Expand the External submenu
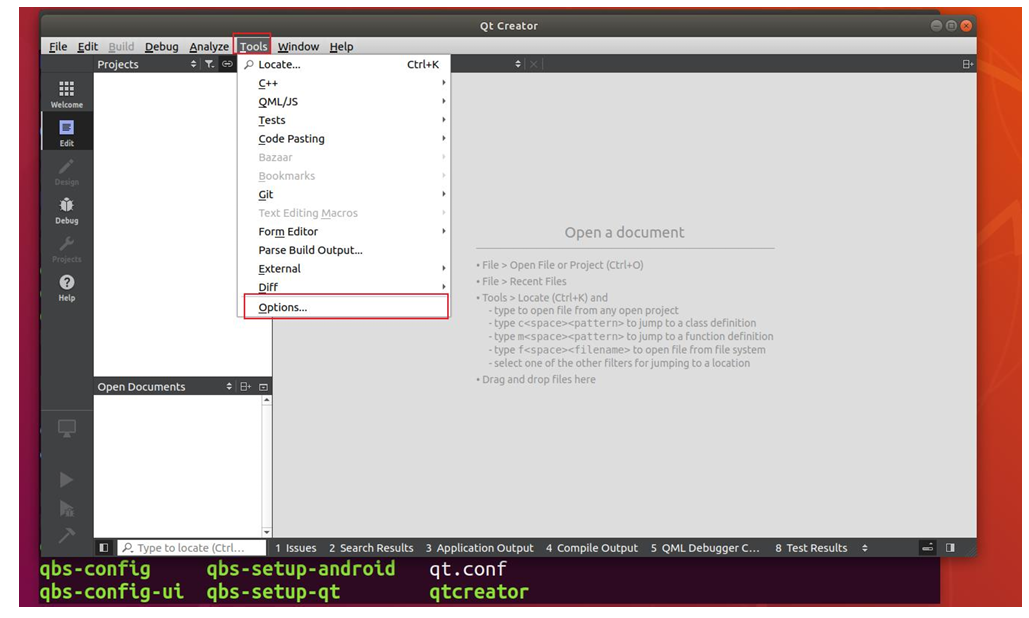1029x618 pixels. pyautogui.click(x=345, y=268)
